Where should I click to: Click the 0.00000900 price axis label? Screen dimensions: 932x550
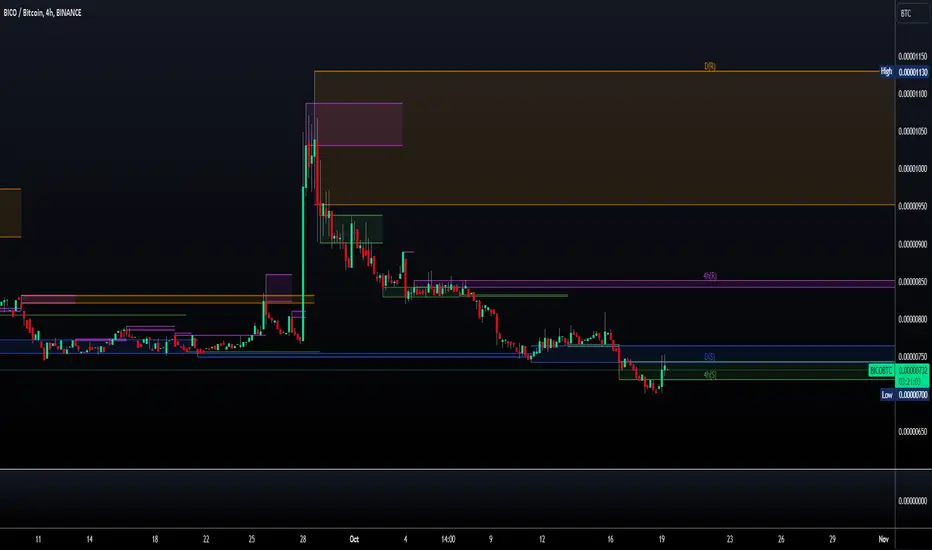click(912, 244)
